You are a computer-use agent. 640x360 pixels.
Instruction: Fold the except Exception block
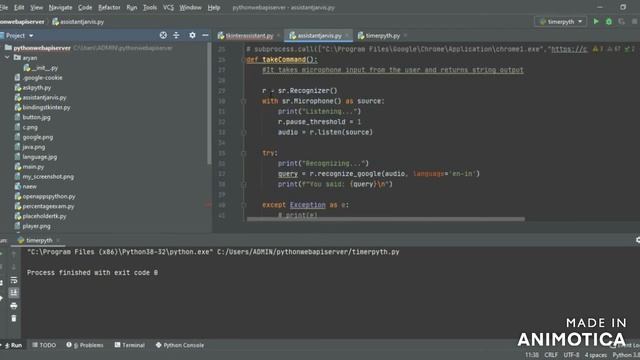(243, 205)
